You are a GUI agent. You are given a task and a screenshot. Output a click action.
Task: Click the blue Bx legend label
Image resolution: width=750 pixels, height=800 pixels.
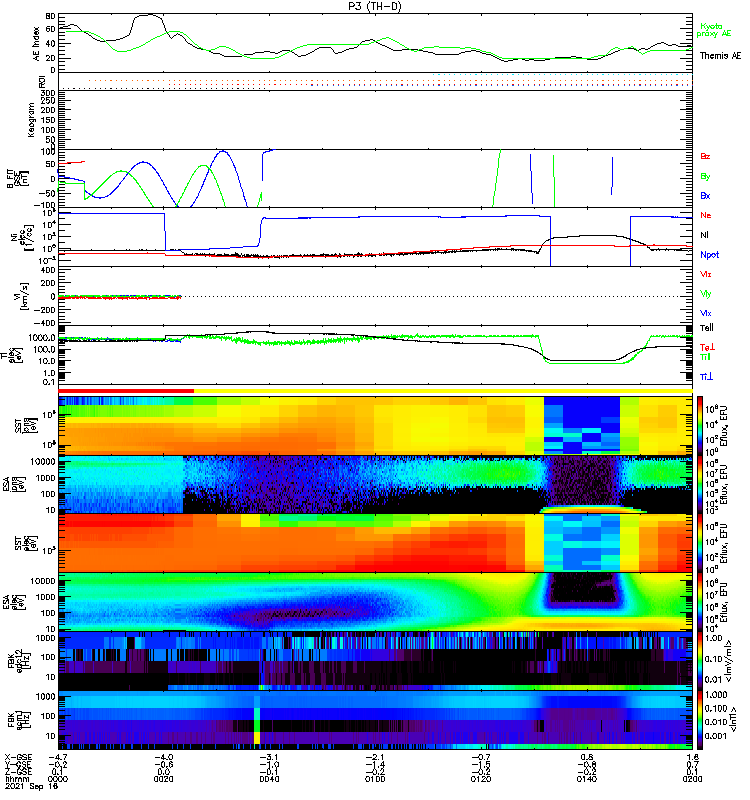pos(705,195)
